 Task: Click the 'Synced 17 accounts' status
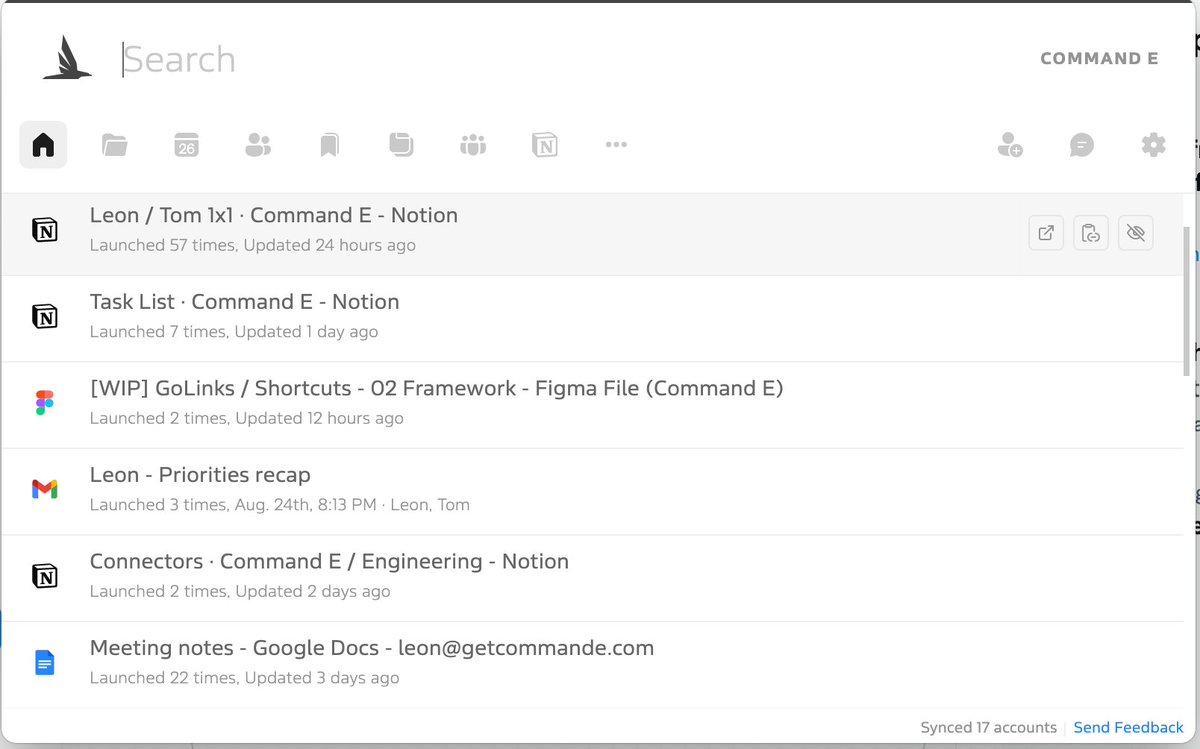click(x=988, y=727)
